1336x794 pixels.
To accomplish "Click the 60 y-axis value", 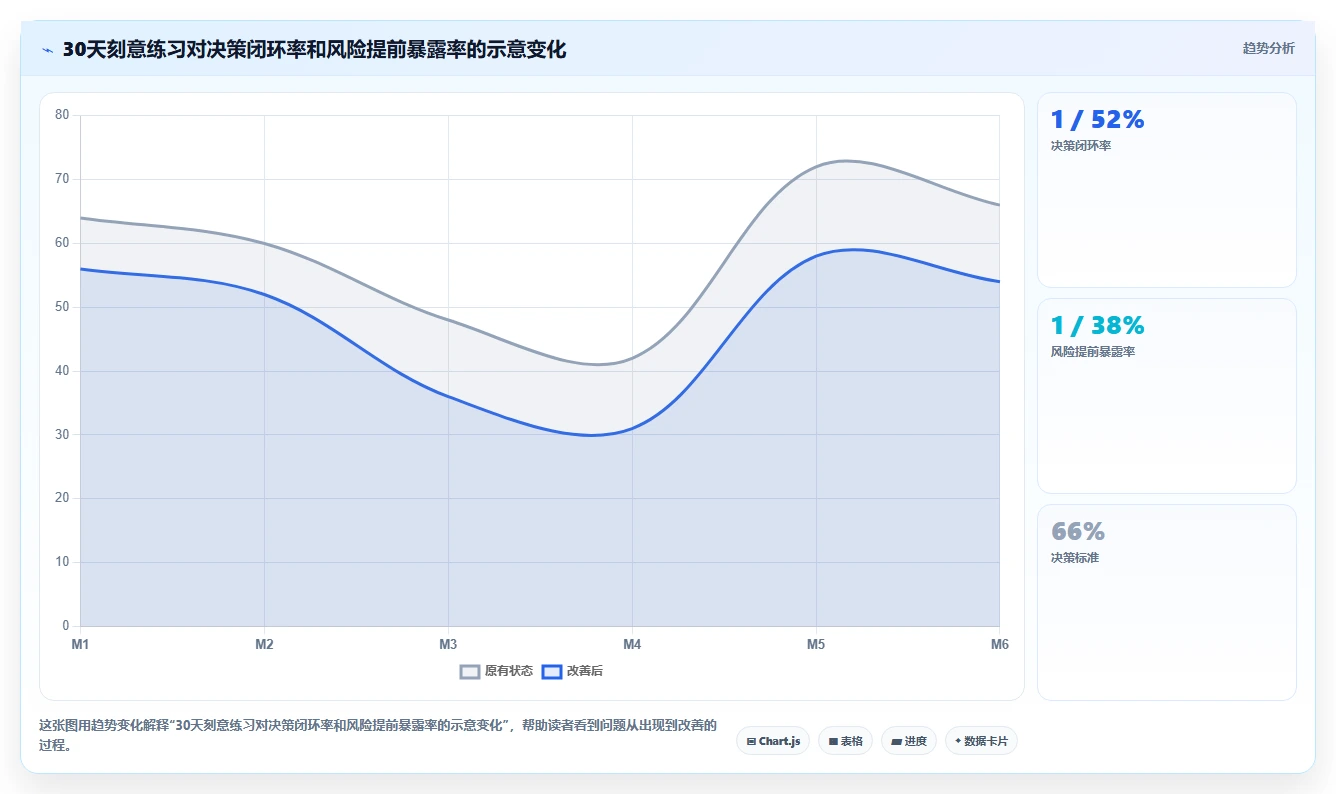I will 62,243.
